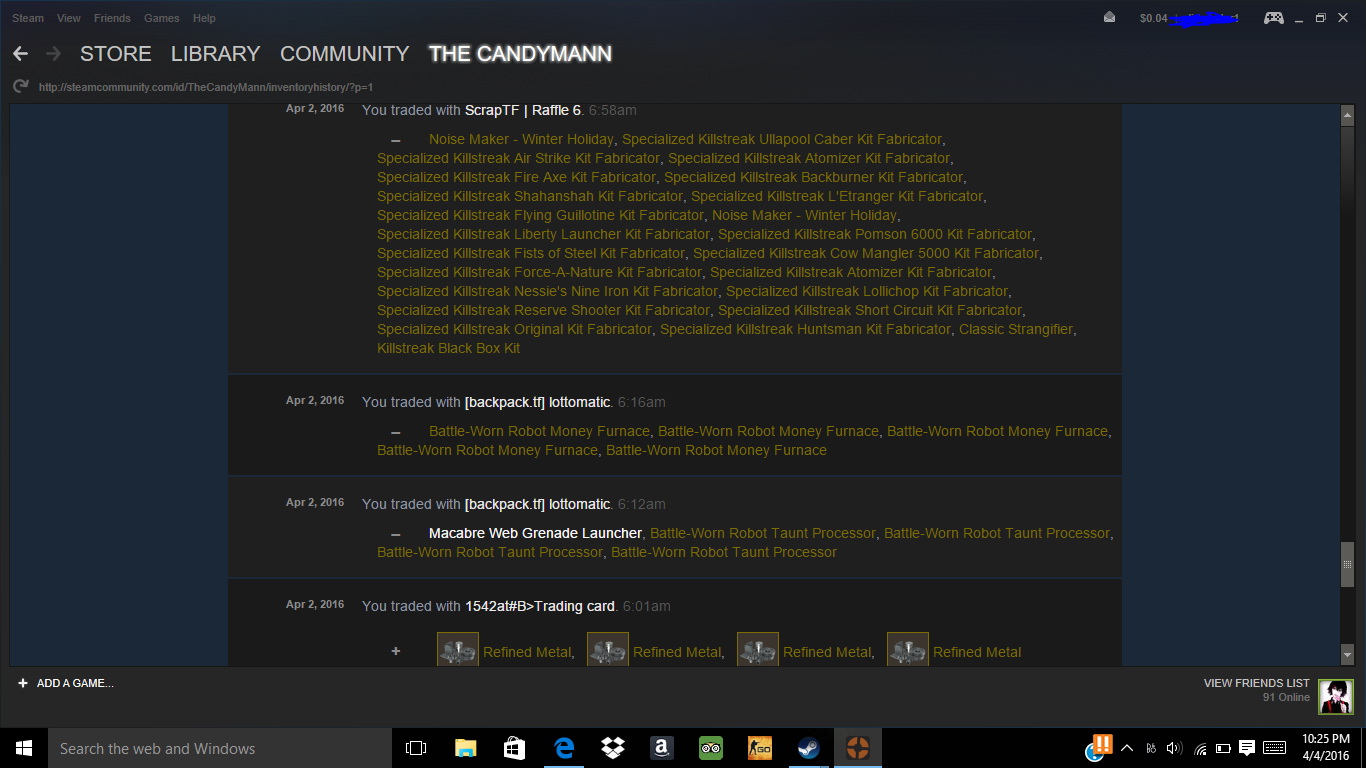
Task: Click the back navigation arrow
Action: coord(20,54)
